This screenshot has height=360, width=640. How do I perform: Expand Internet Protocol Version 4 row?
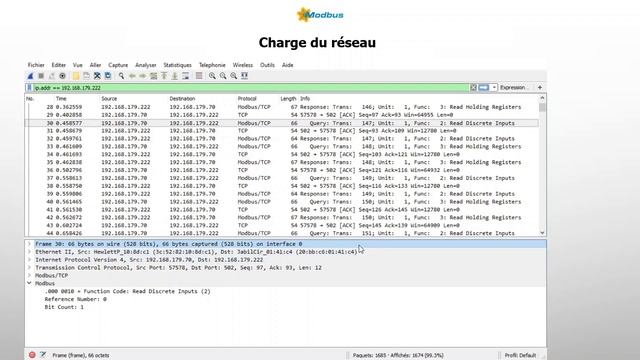29,260
